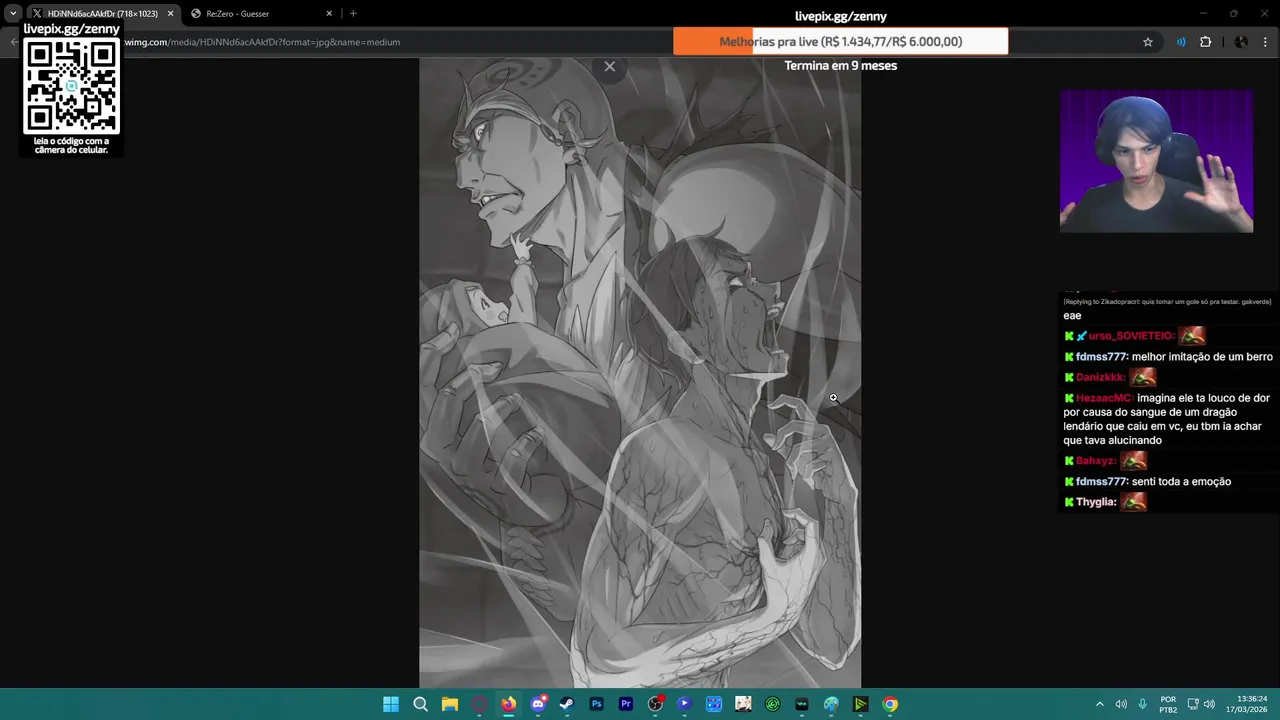
Task: Open blue grid app in taskbar
Action: tap(714, 704)
